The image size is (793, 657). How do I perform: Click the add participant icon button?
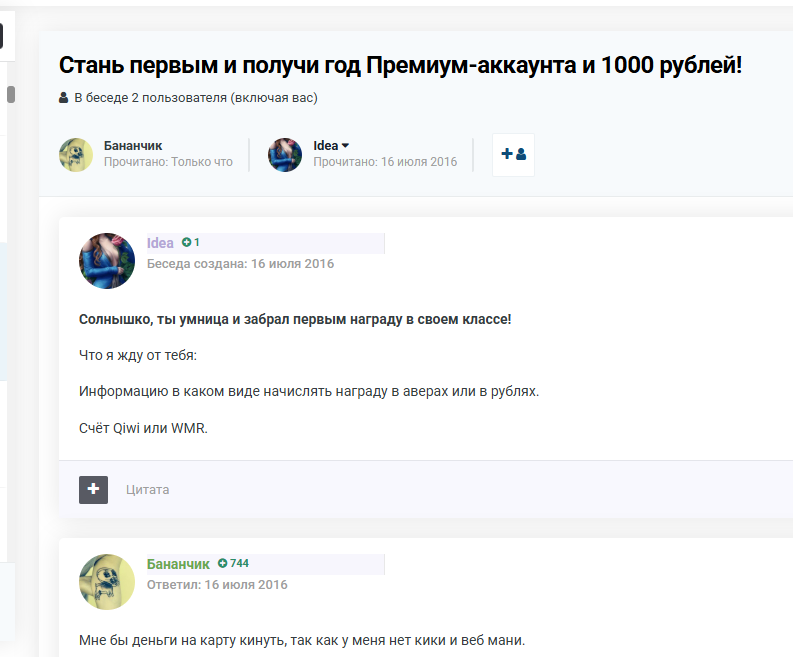(513, 155)
